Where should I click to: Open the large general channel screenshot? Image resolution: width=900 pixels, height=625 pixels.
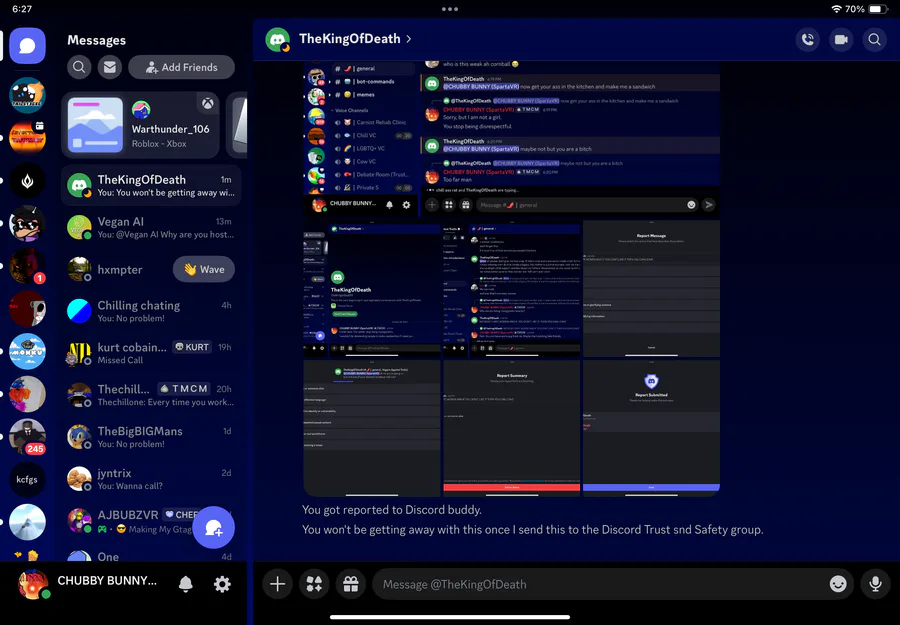pos(511,139)
